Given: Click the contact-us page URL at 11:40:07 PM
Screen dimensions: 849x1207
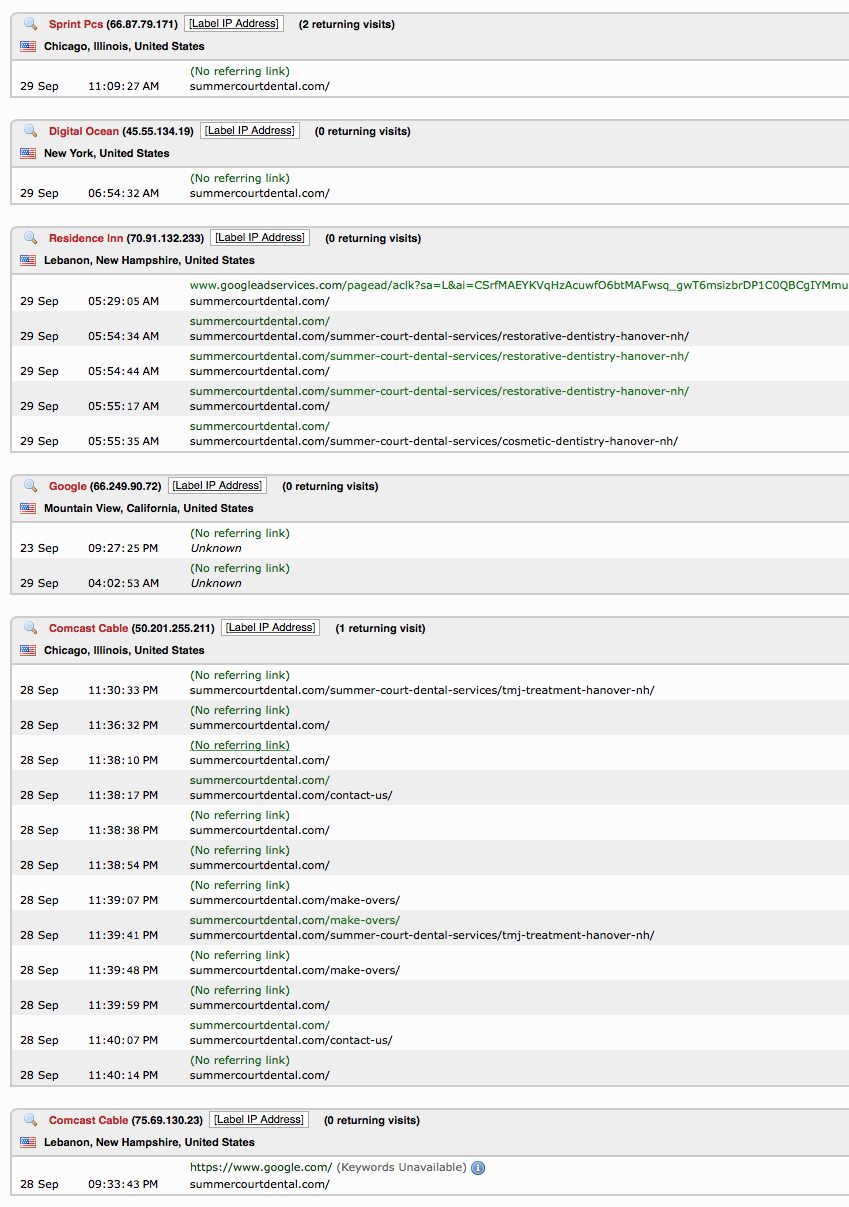Looking at the screenshot, I should (x=291, y=1040).
